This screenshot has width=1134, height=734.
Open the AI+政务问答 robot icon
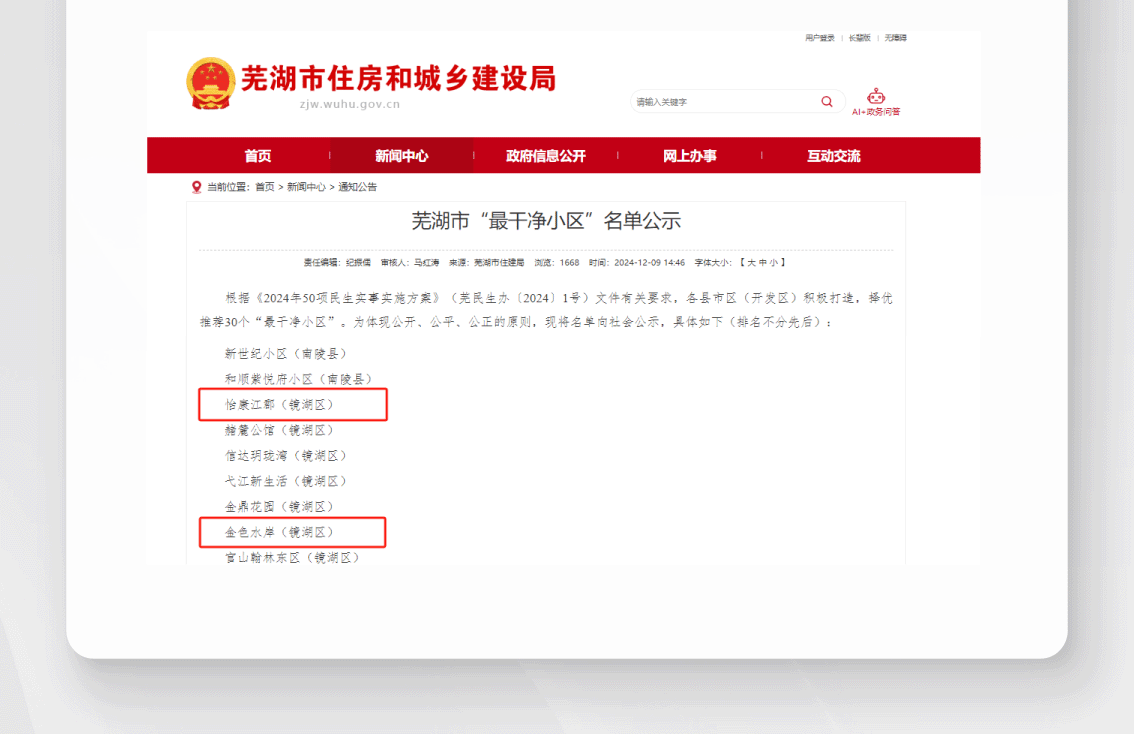tap(876, 96)
